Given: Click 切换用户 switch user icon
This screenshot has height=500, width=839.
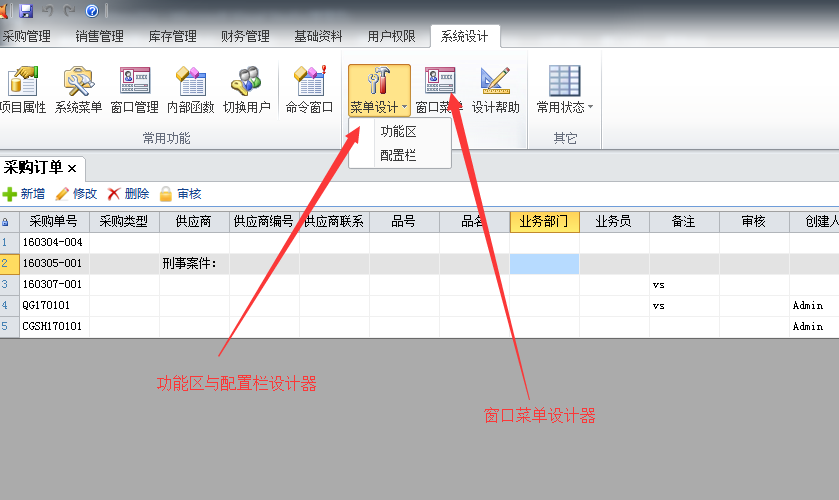Looking at the screenshot, I should coord(247,90).
